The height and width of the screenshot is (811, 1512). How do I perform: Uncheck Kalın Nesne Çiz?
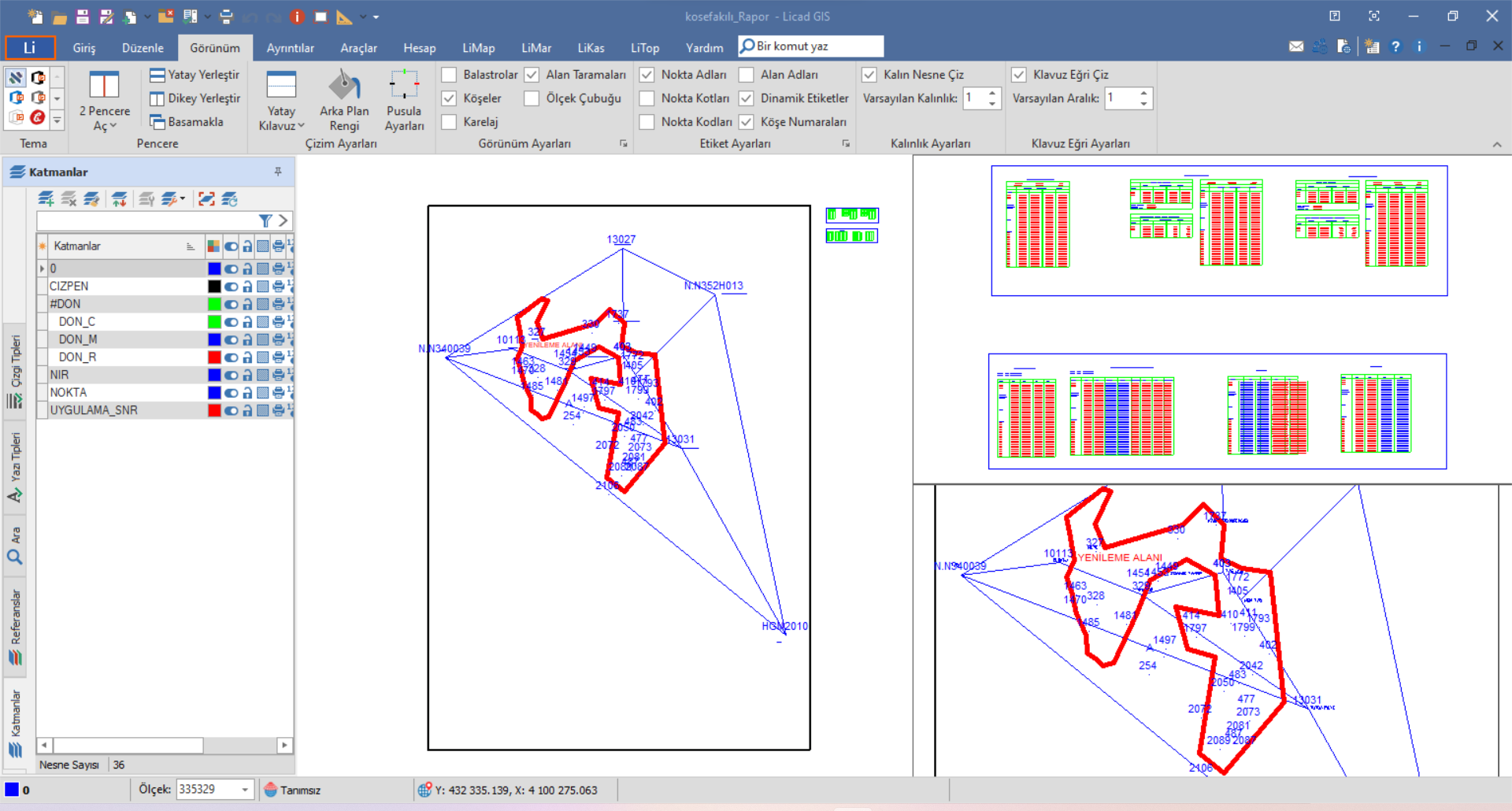(x=869, y=75)
